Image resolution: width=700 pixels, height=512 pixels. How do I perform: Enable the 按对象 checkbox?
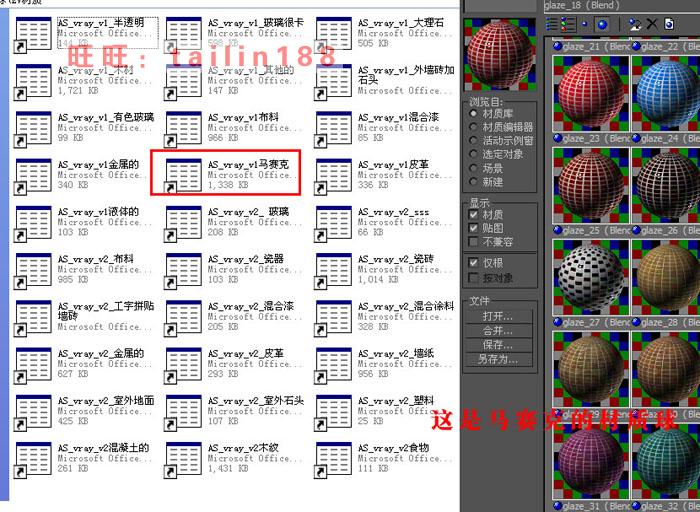point(474,278)
